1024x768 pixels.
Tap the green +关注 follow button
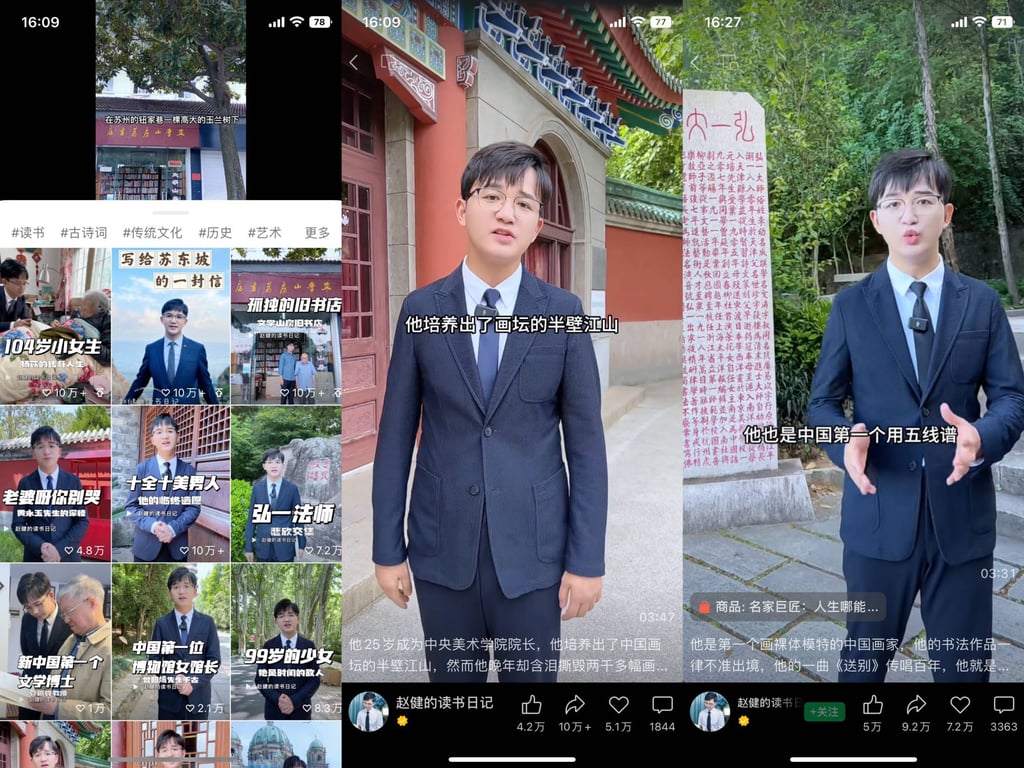click(x=824, y=711)
